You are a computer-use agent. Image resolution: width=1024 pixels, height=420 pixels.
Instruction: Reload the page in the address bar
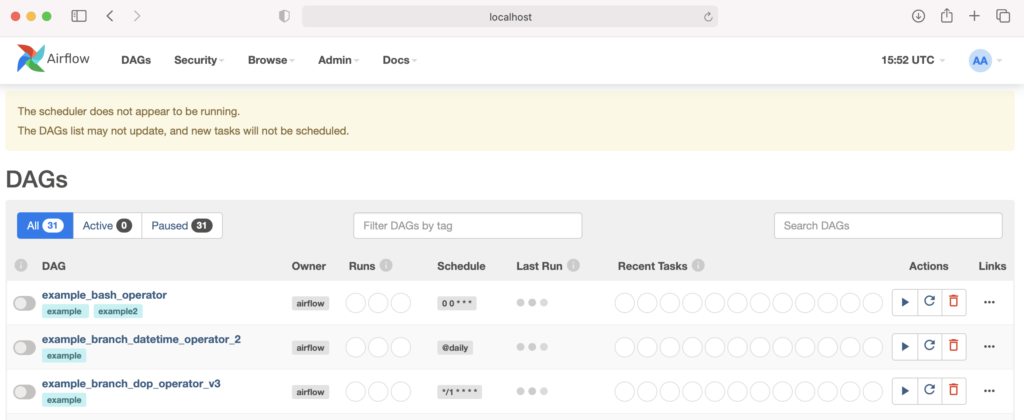pyautogui.click(x=708, y=16)
